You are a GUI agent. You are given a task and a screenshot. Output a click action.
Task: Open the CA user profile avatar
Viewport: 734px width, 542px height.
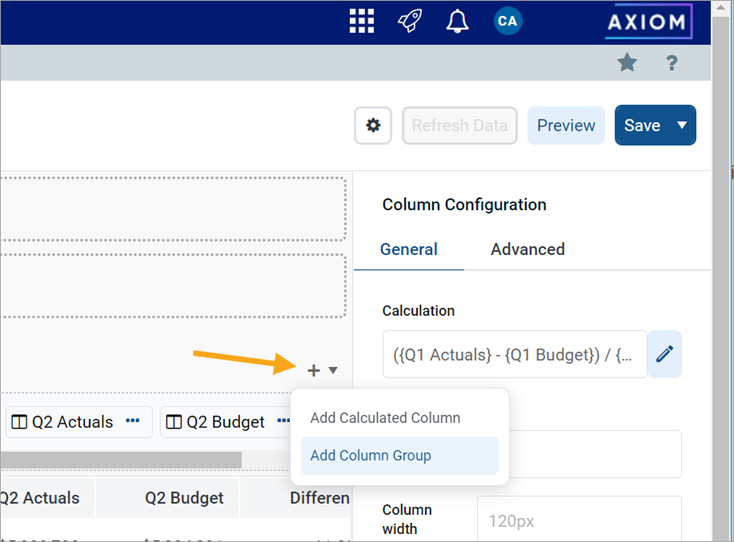coord(508,21)
